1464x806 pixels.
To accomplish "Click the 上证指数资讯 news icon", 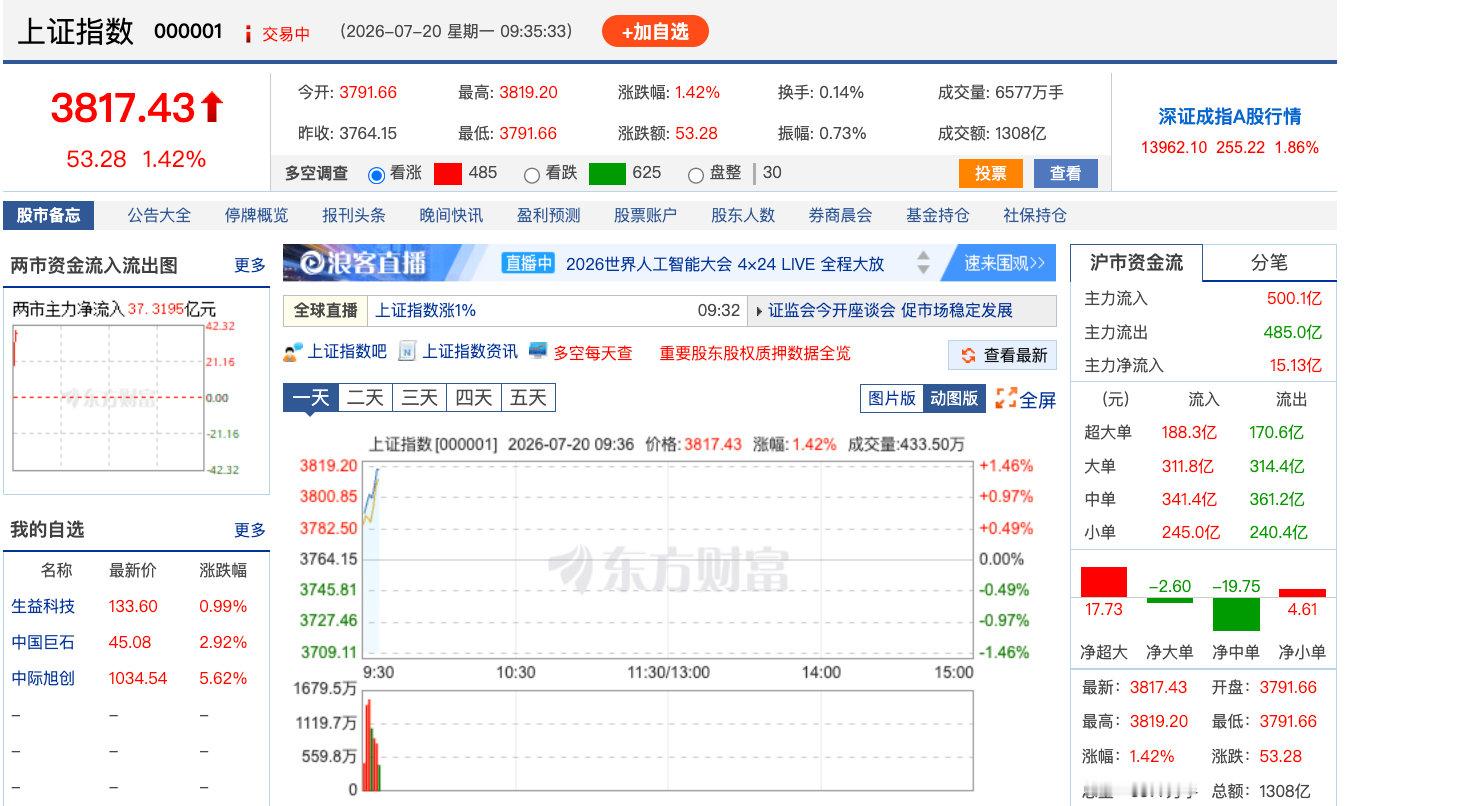I will point(407,351).
